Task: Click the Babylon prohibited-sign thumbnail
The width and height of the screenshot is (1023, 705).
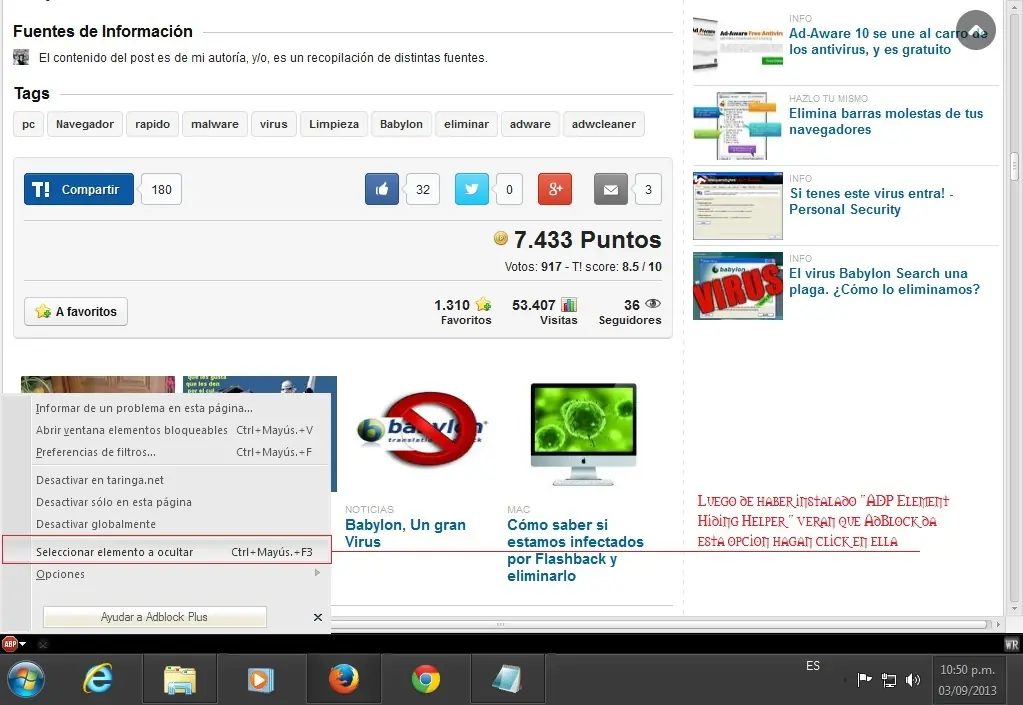Action: pyautogui.click(x=422, y=429)
